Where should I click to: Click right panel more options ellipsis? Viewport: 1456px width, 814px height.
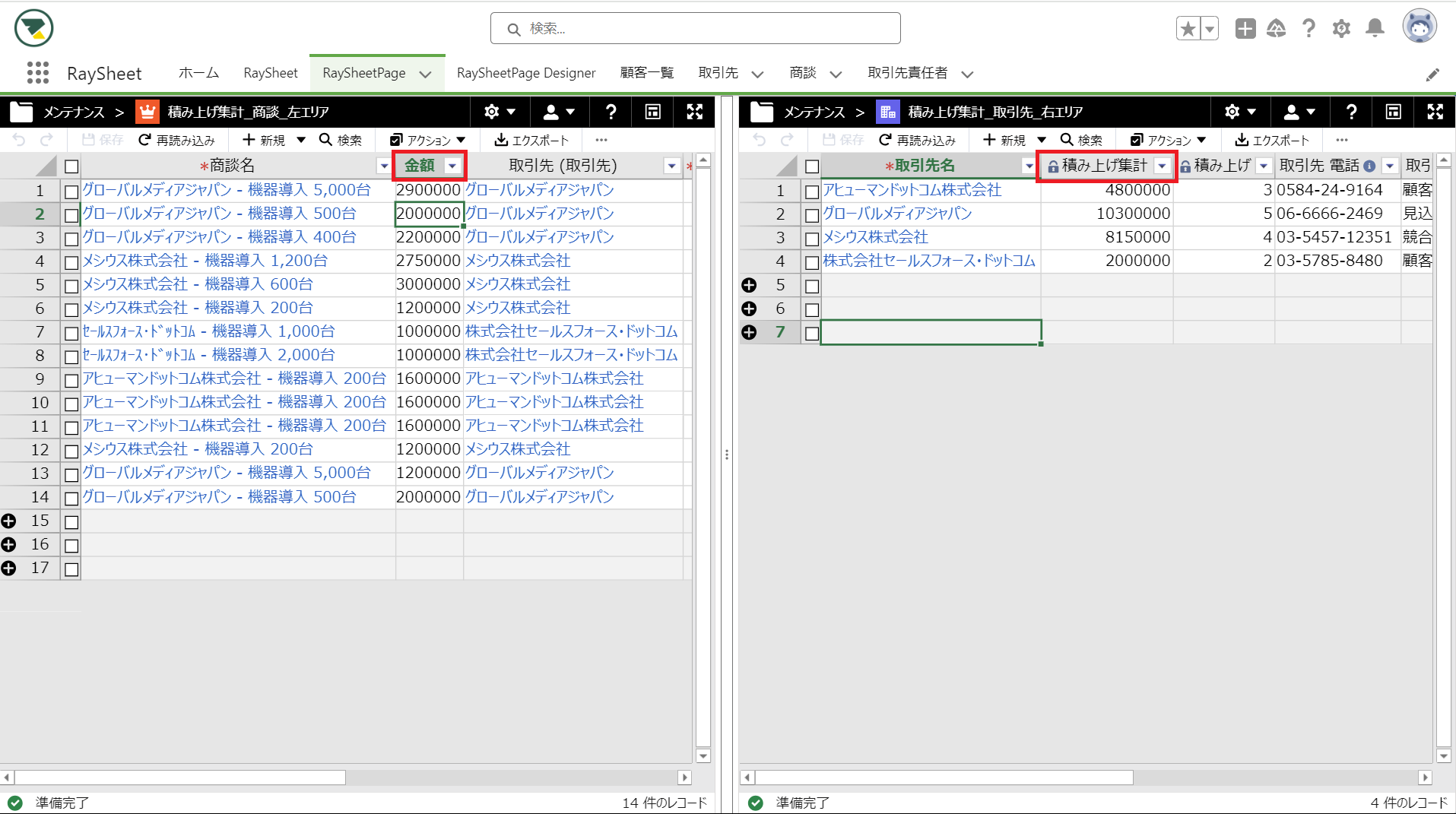[1342, 140]
